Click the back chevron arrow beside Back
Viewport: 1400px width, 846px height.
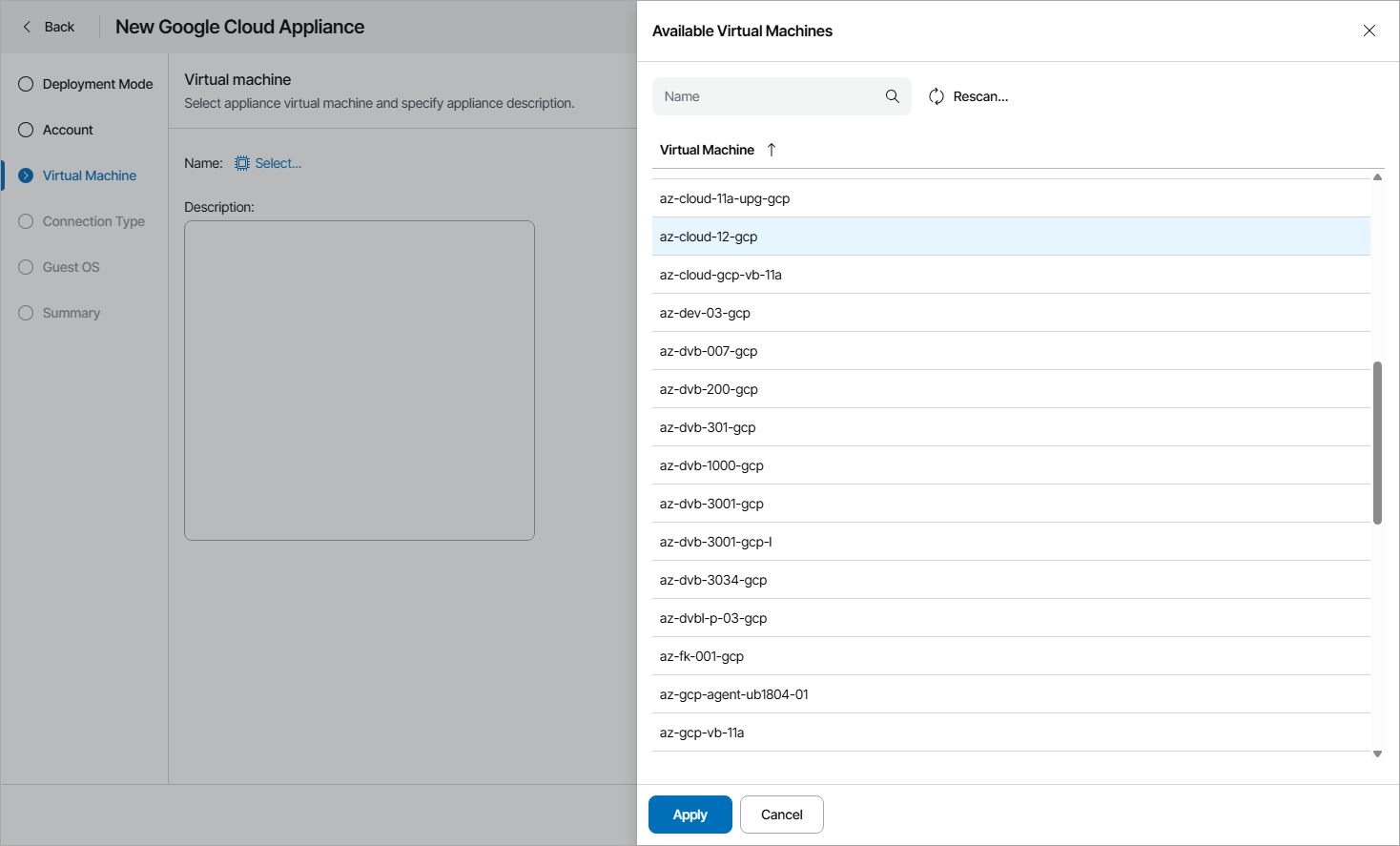[x=26, y=27]
